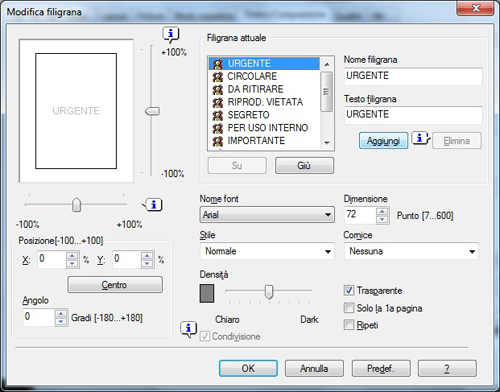Decrease Dimensione with the down spinner

382,220
